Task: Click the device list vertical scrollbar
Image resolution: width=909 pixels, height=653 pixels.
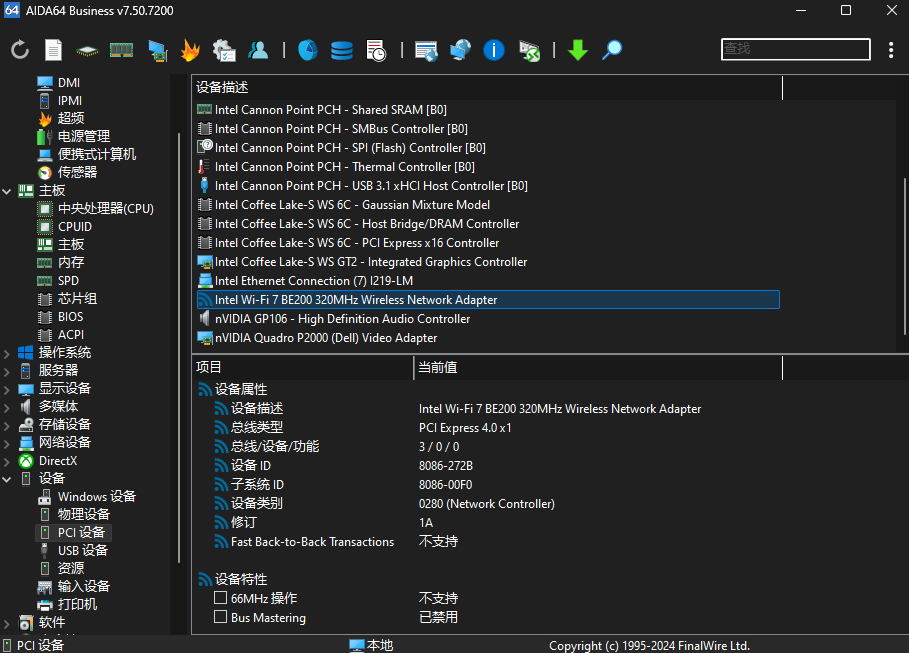Action: [x=904, y=256]
